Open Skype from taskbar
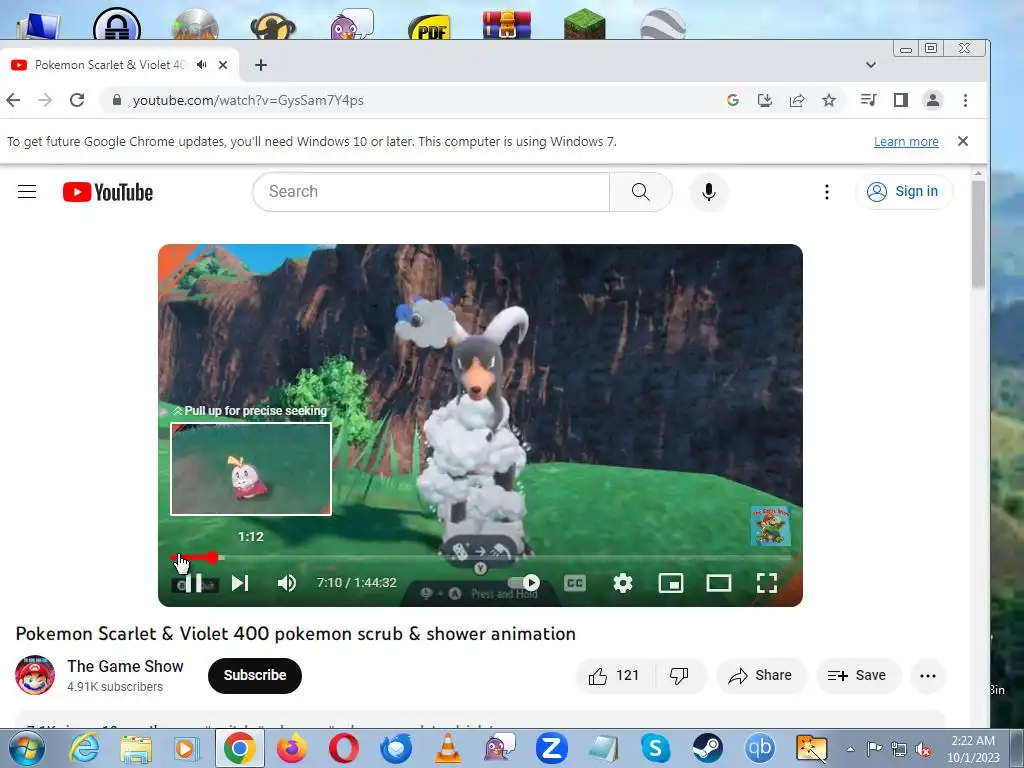Screen dimensions: 1024x768 click(x=655, y=748)
